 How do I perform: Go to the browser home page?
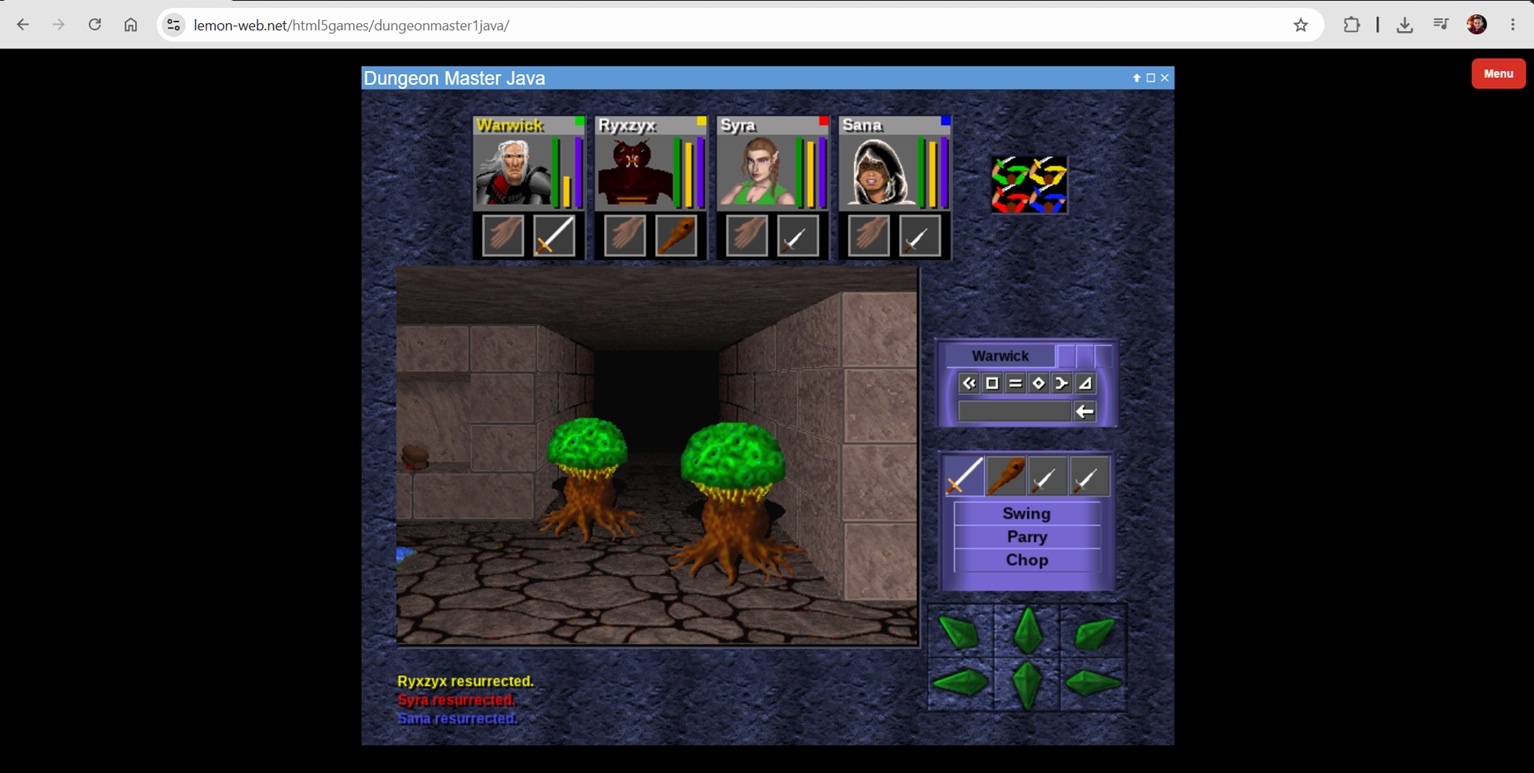coord(130,25)
